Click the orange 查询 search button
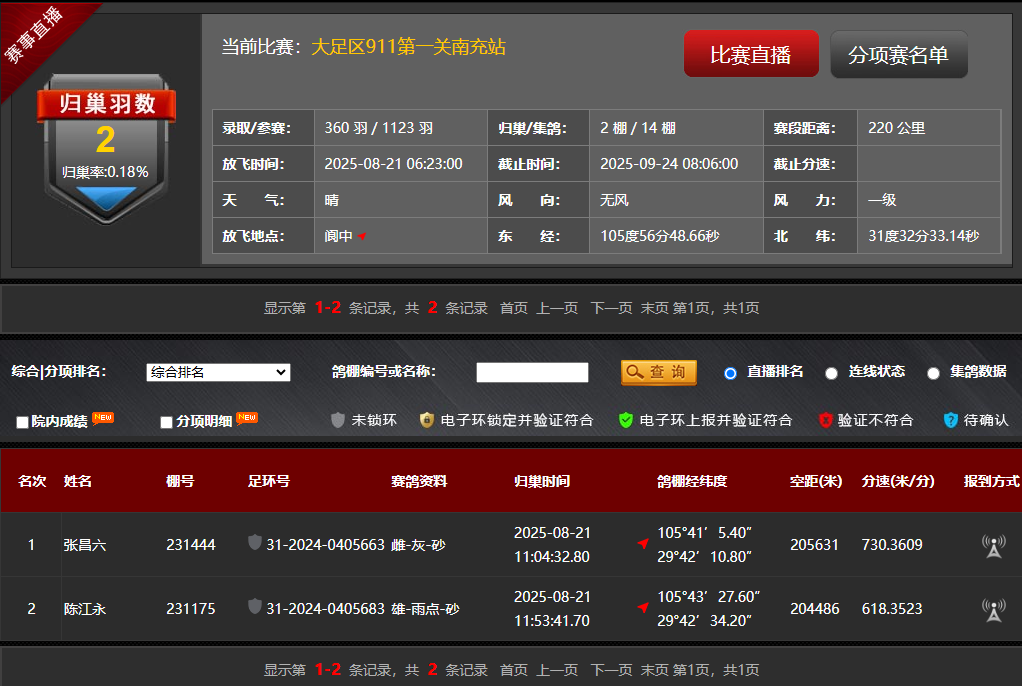Viewport: 1022px width, 686px height. pos(658,372)
